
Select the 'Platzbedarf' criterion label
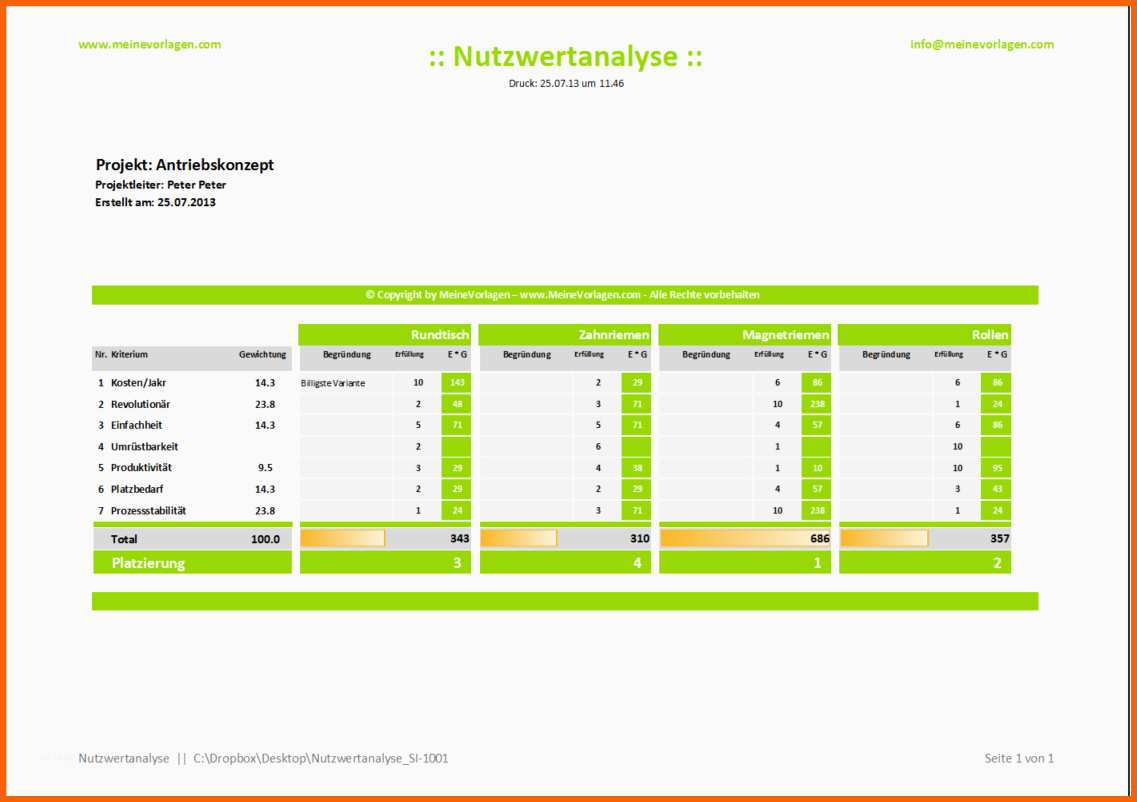click(x=137, y=489)
